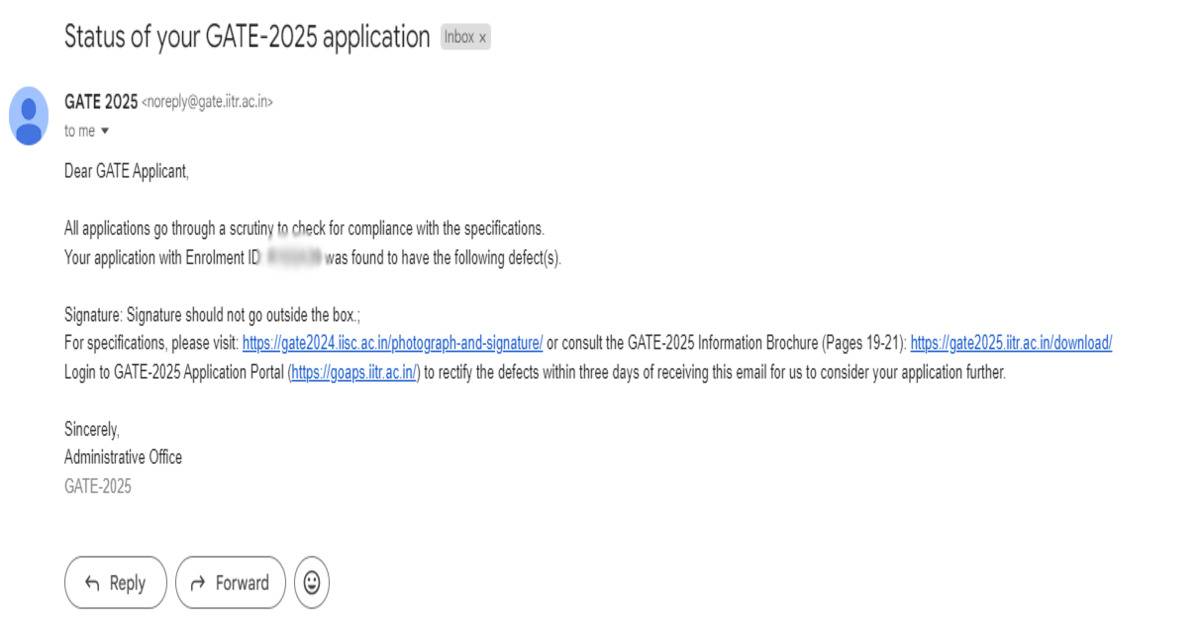
Task: Click the Forward button
Action: coord(230,582)
